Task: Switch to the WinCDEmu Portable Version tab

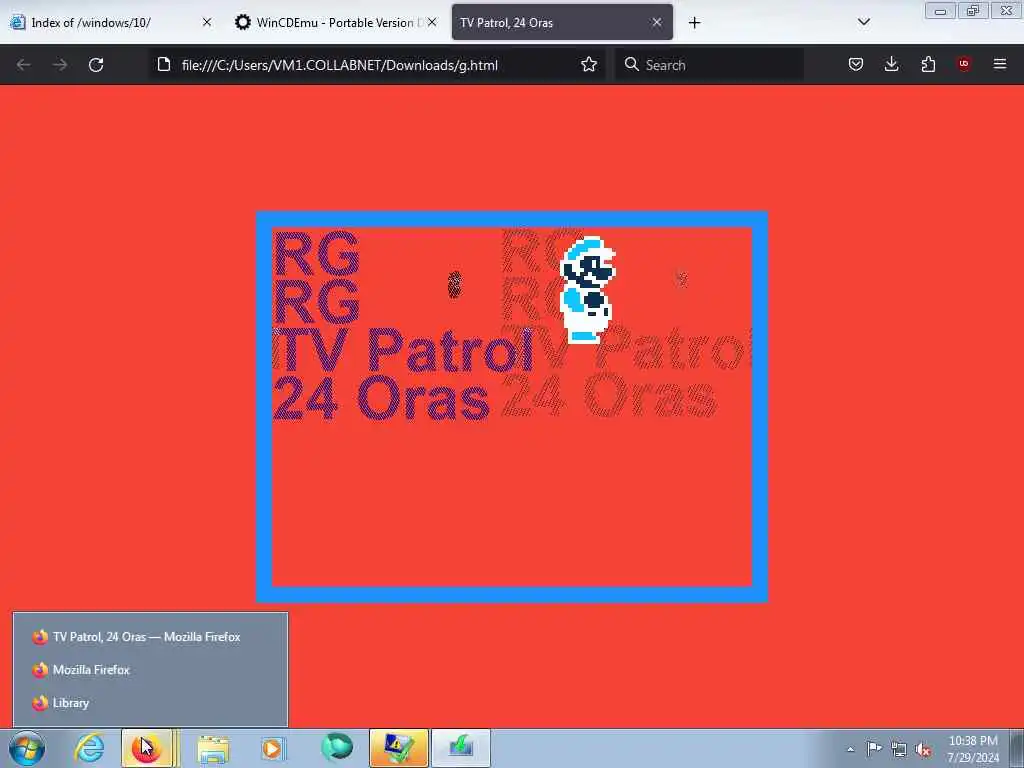Action: point(335,22)
